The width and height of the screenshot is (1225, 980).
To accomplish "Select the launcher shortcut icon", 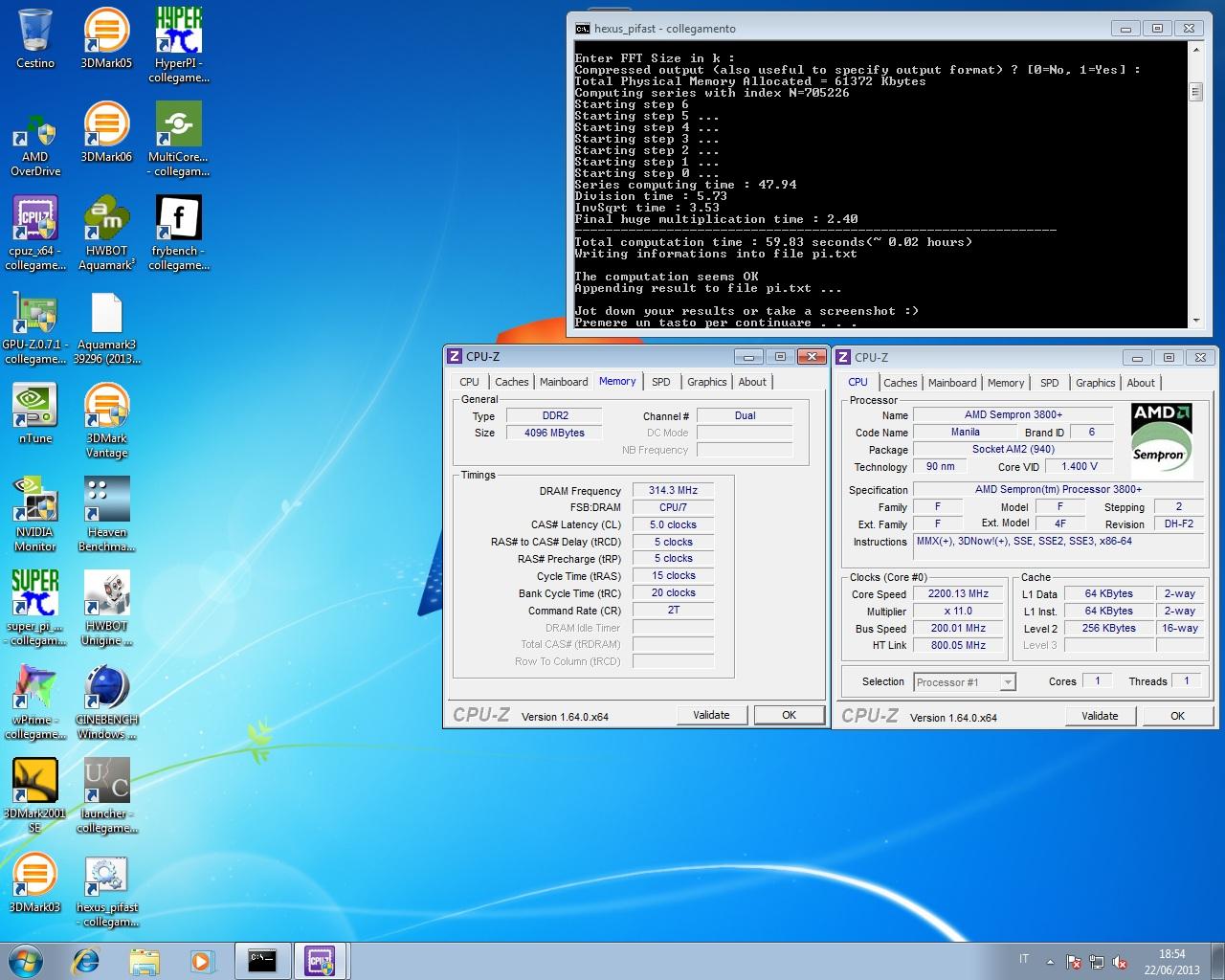I will coord(106,795).
